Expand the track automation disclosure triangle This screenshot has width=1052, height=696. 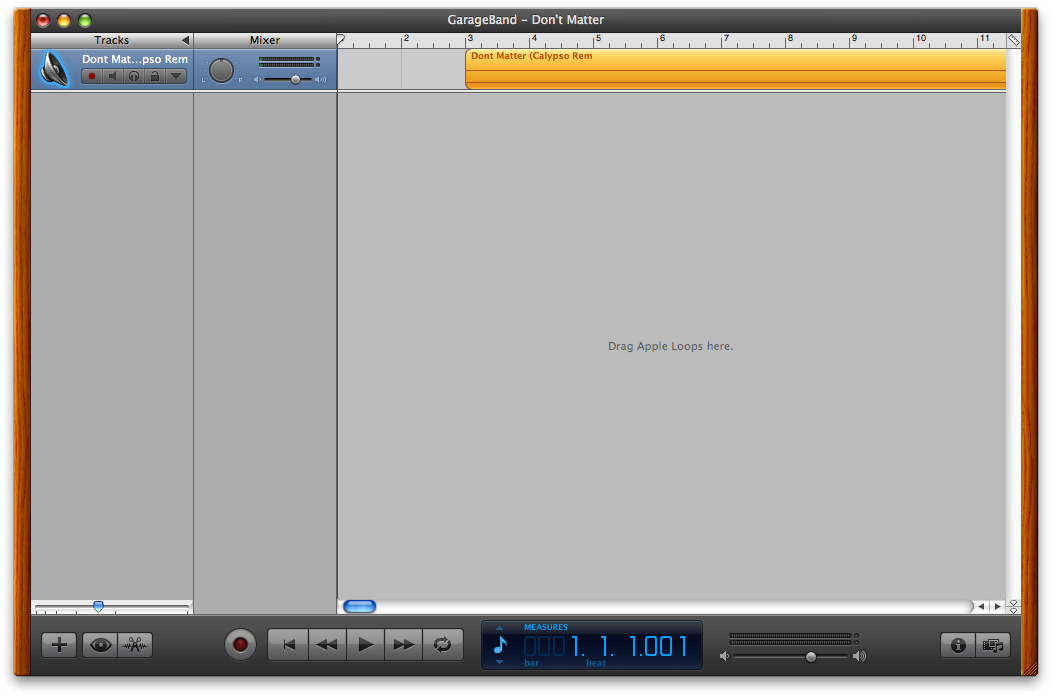pyautogui.click(x=176, y=76)
